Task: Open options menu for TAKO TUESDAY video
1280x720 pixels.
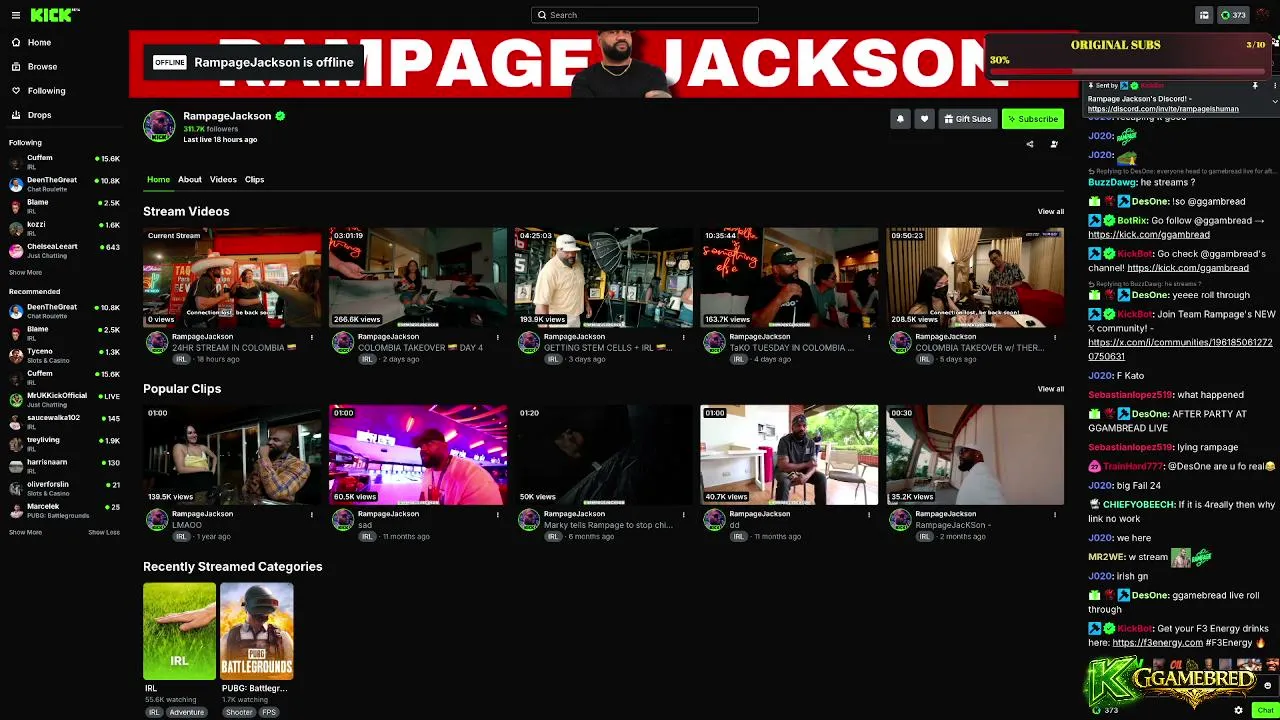Action: tap(869, 337)
